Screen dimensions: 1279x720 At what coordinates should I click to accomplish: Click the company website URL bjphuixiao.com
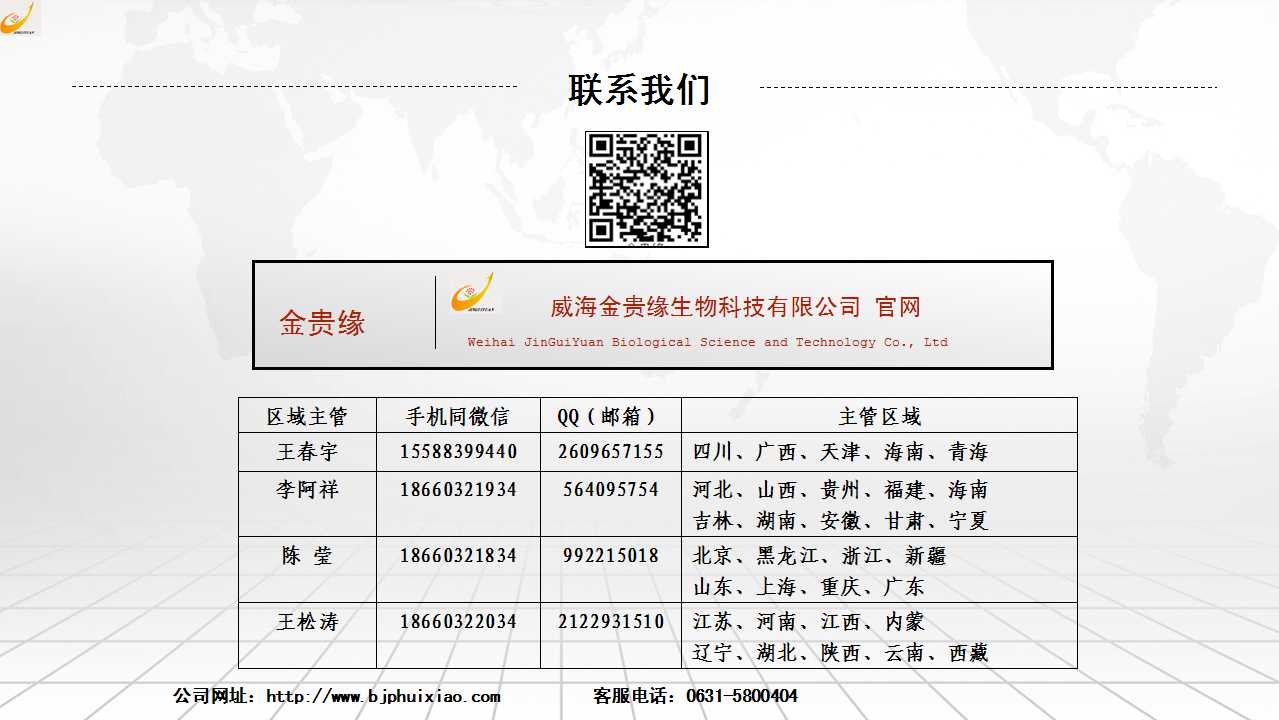pos(383,696)
